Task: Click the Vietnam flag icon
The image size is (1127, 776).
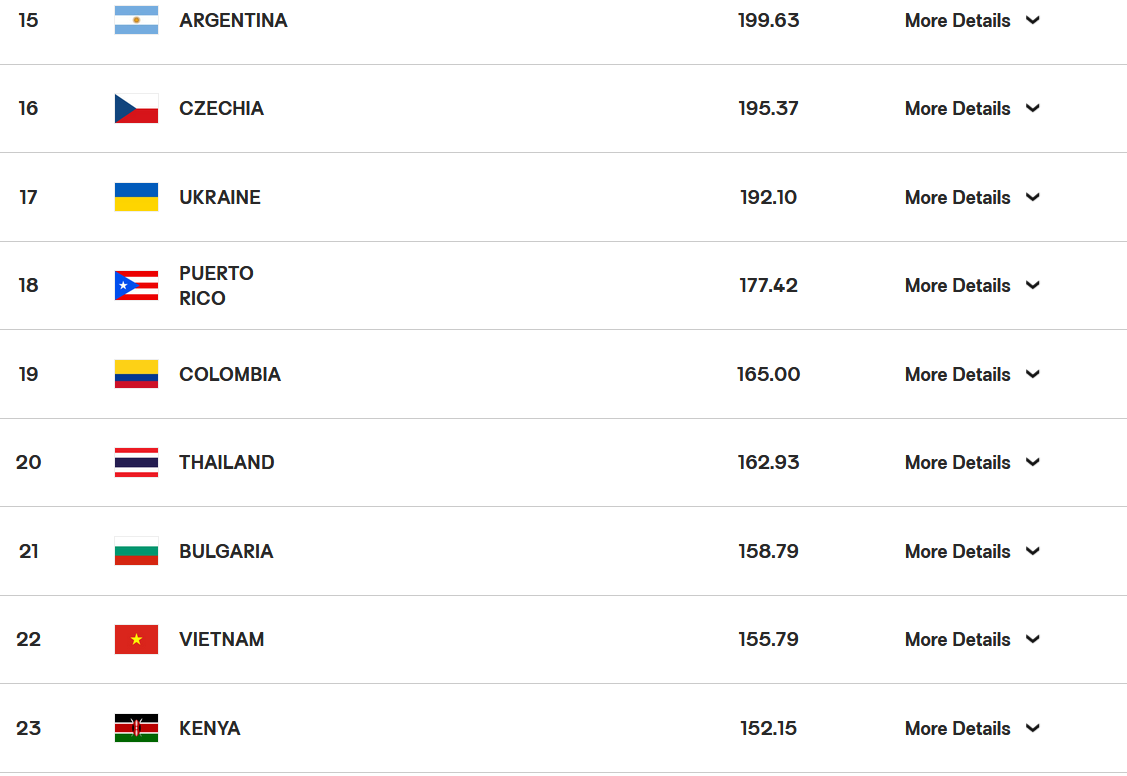Action: click(x=137, y=639)
